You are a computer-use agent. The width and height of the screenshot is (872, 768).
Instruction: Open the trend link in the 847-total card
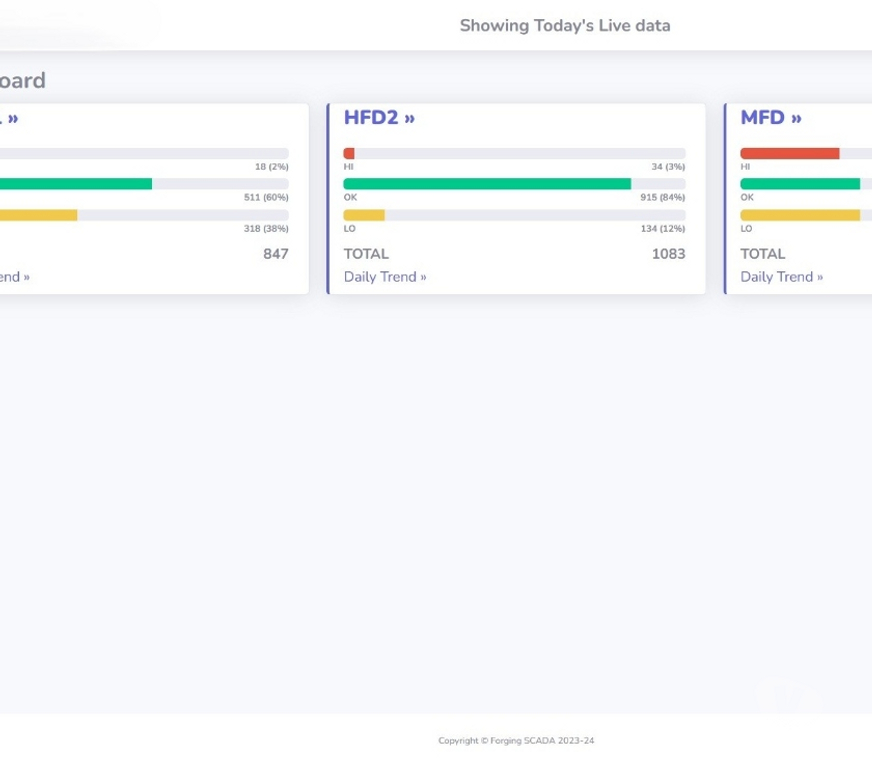15,277
